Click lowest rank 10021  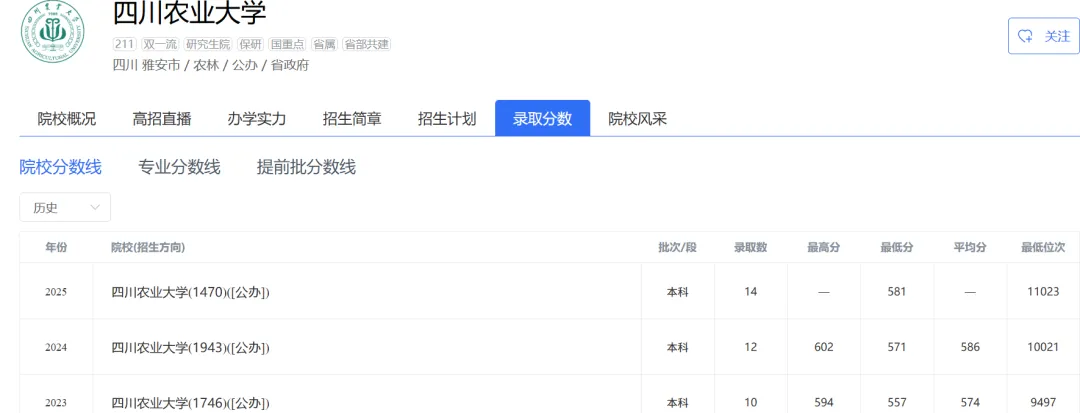tap(1043, 348)
